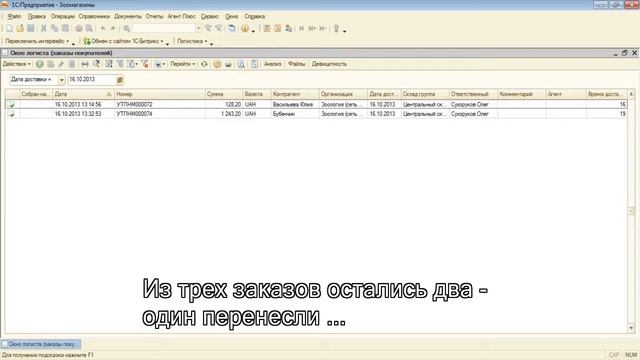This screenshot has width=640, height=360.
Task: Expand Переключить интерфейс dropdown
Action: click(x=37, y=41)
